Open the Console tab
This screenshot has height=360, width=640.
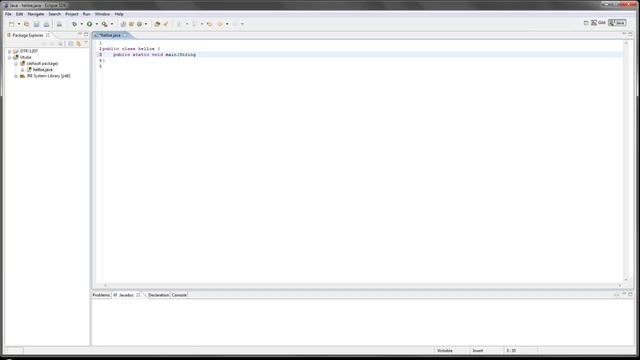pos(179,295)
